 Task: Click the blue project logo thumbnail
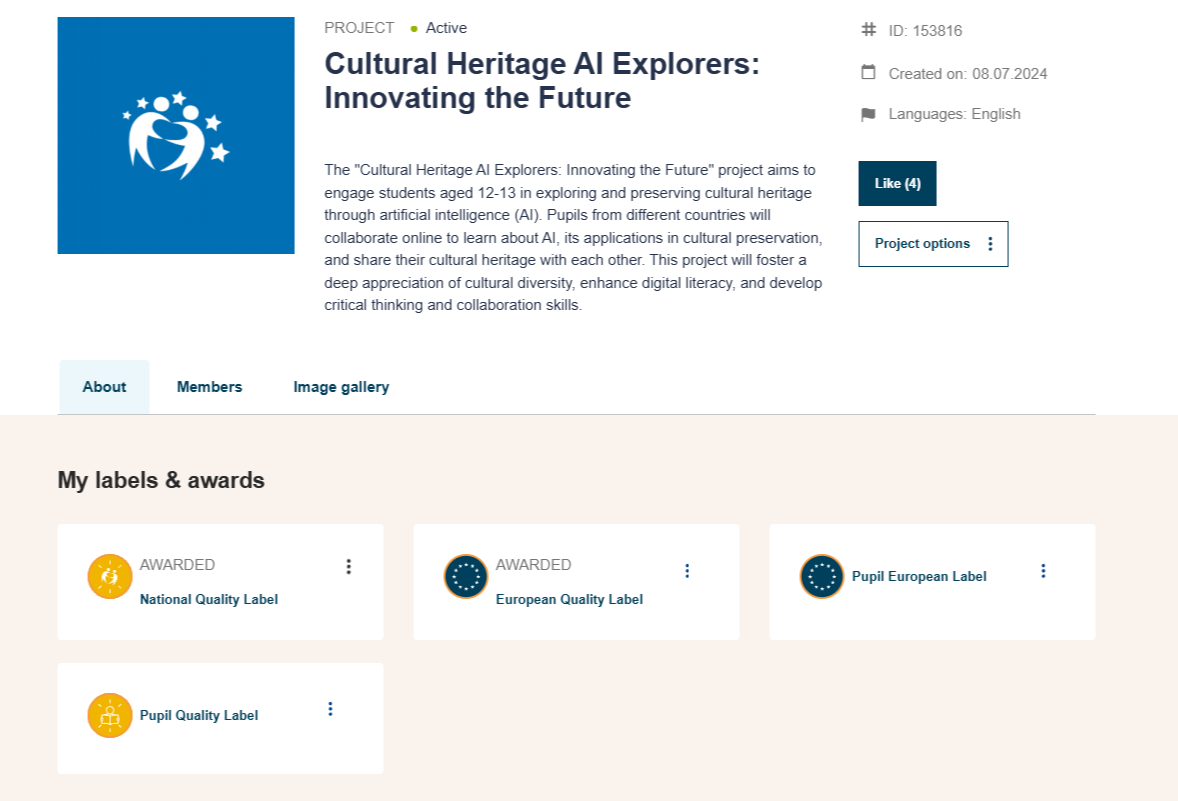tap(176, 135)
